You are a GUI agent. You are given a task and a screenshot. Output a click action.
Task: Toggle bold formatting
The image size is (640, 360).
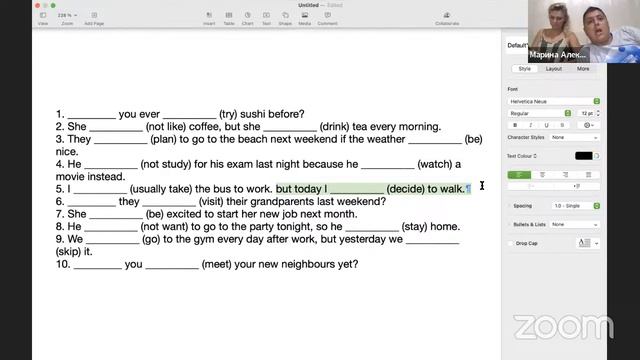(515, 125)
